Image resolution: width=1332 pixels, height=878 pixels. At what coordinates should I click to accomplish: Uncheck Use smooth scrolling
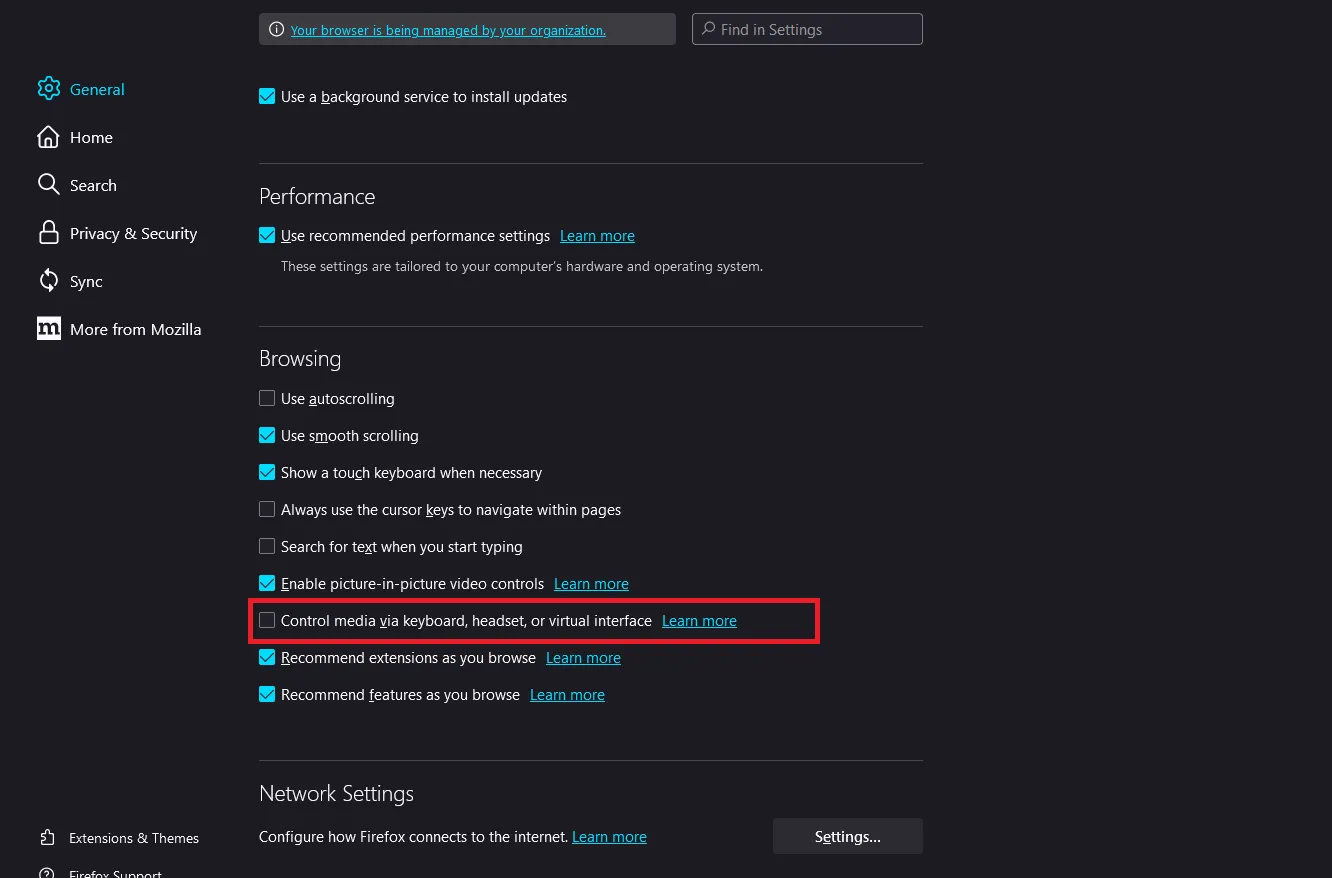tap(267, 435)
